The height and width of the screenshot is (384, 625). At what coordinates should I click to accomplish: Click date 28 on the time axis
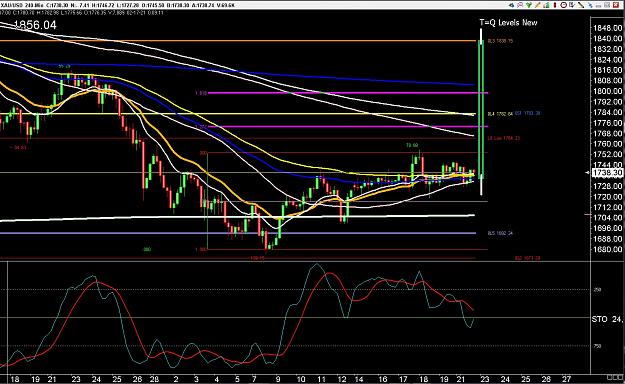pos(154,379)
